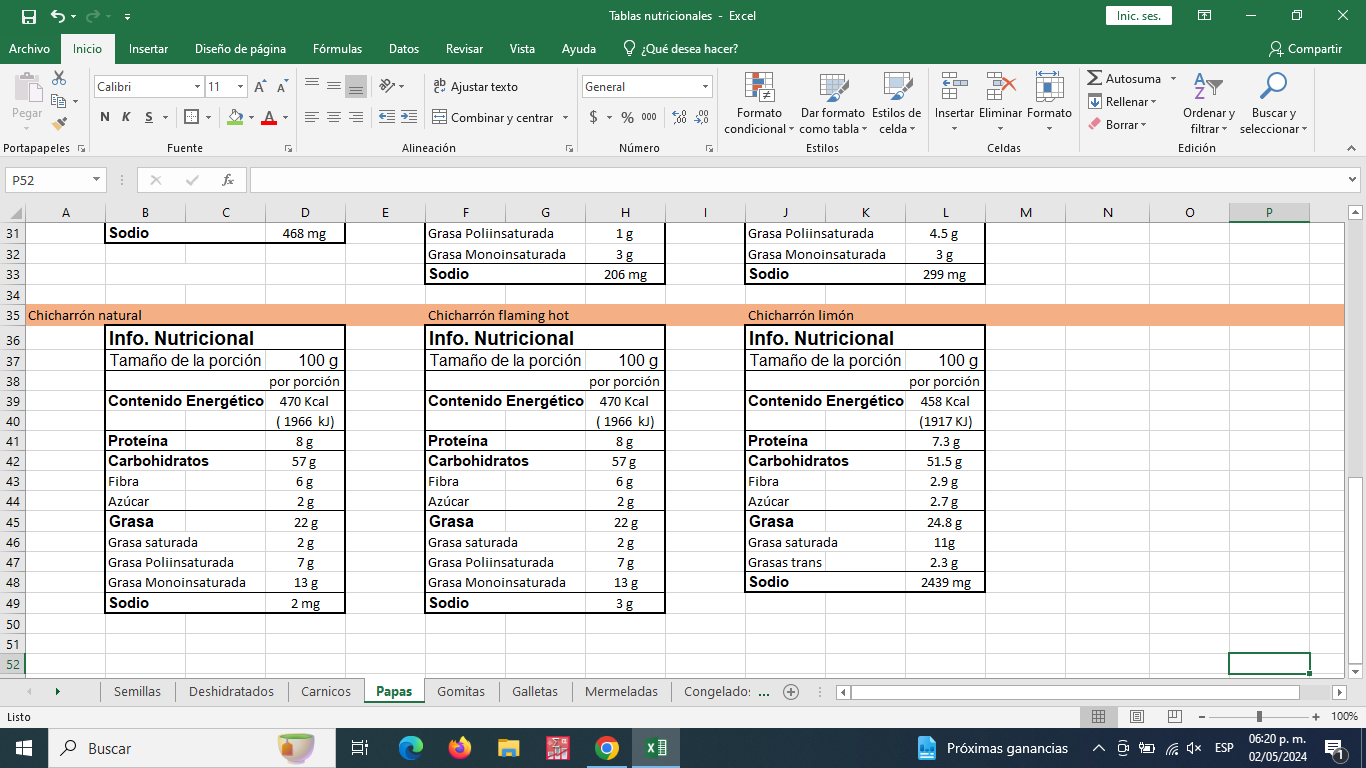The width and height of the screenshot is (1366, 768).
Task: Open the font name Calibri dropdown
Action: pyautogui.click(x=197, y=87)
